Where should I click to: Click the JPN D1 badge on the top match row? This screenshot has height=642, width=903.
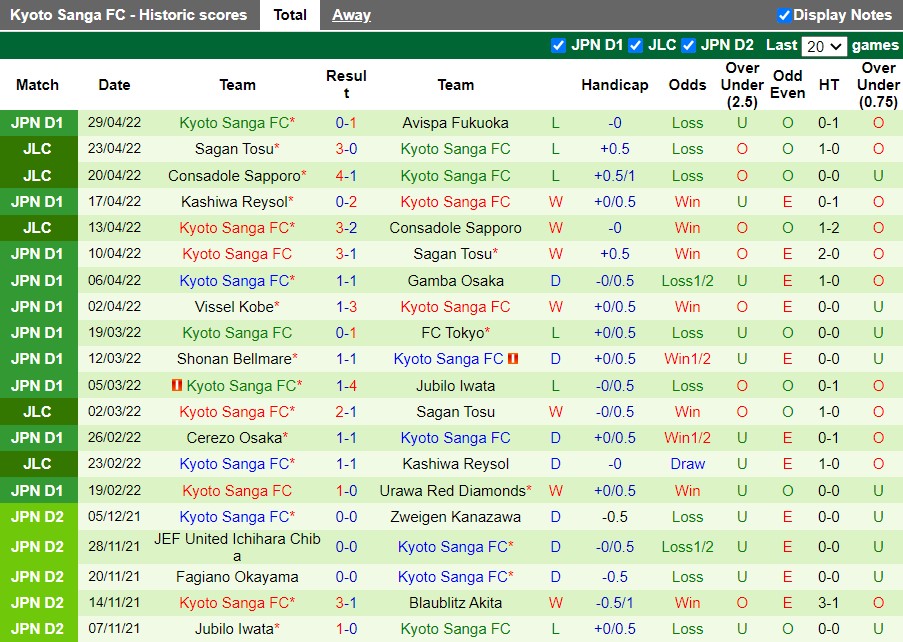(x=38, y=123)
